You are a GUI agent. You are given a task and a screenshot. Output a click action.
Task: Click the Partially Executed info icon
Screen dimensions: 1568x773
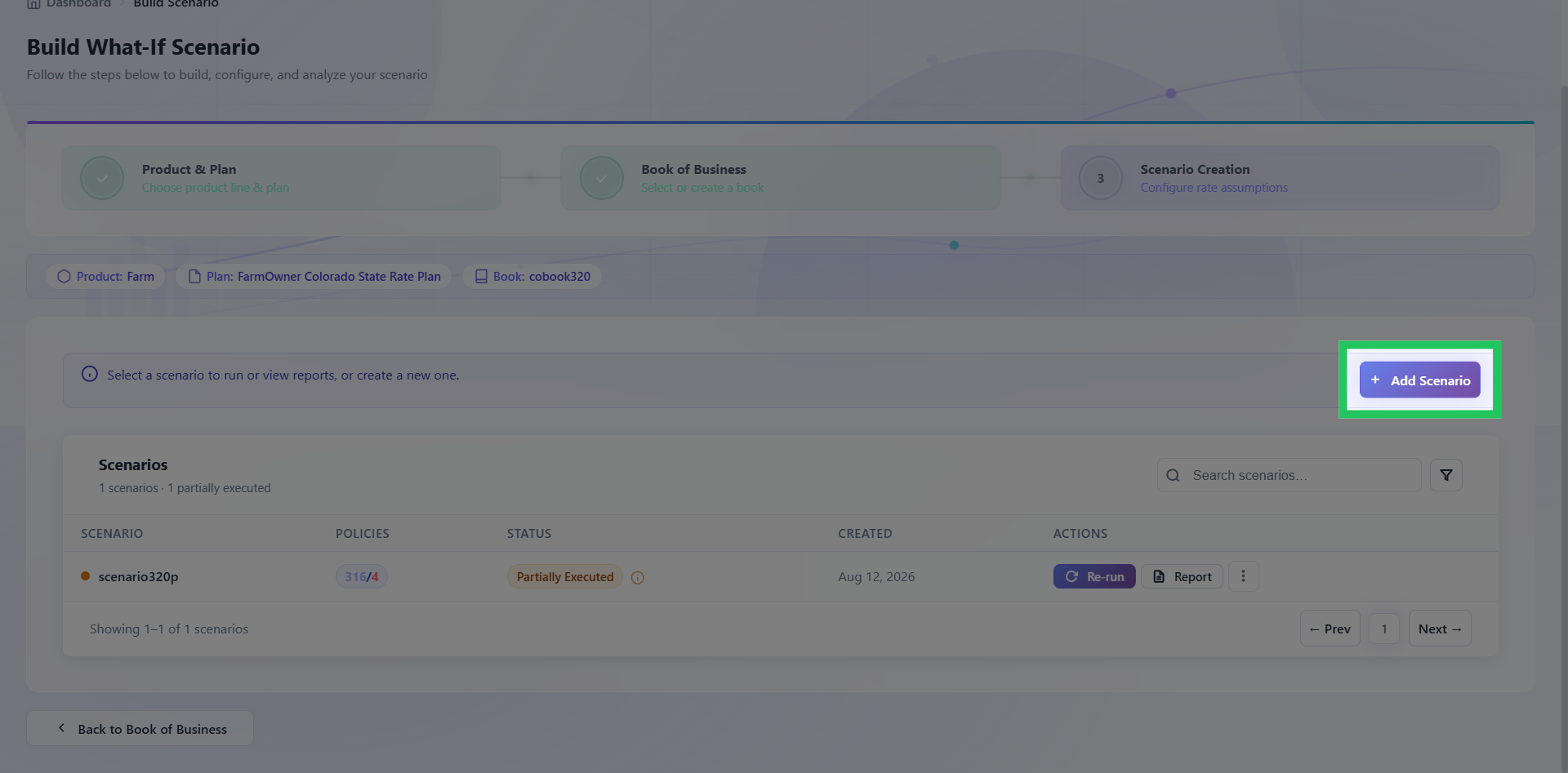[638, 578]
